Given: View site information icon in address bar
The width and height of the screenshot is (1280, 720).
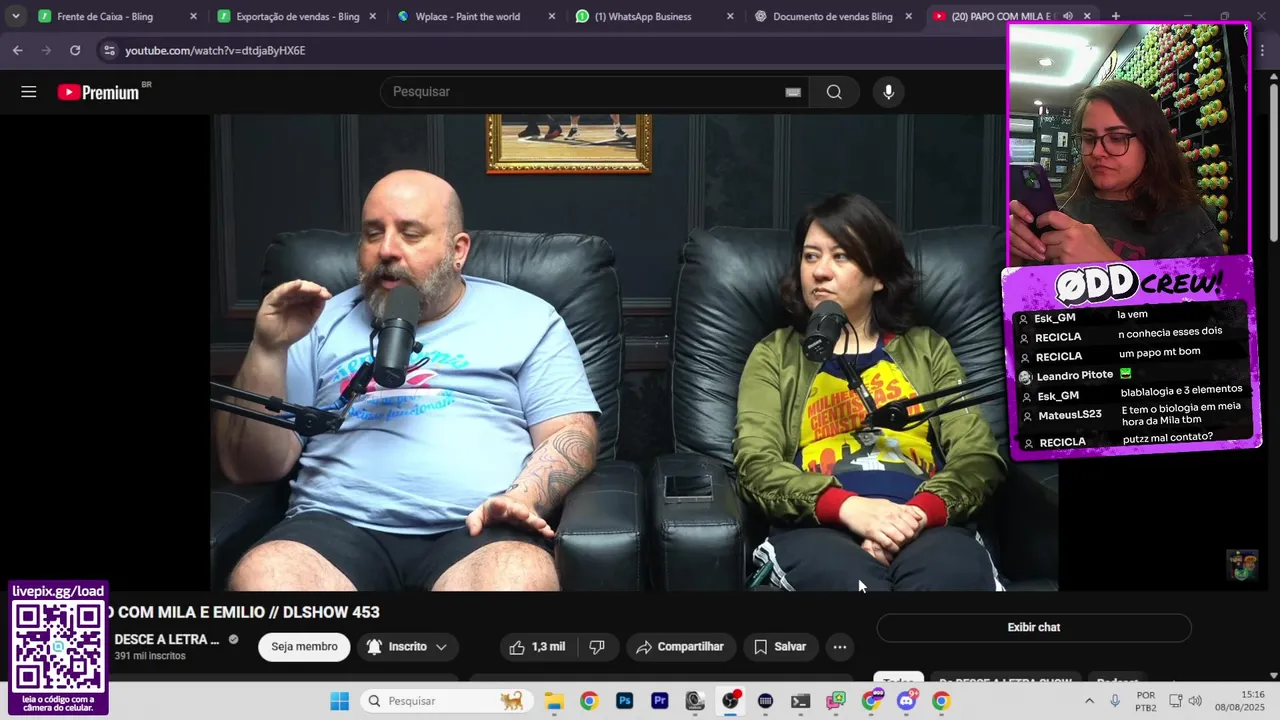Looking at the screenshot, I should pyautogui.click(x=109, y=50).
